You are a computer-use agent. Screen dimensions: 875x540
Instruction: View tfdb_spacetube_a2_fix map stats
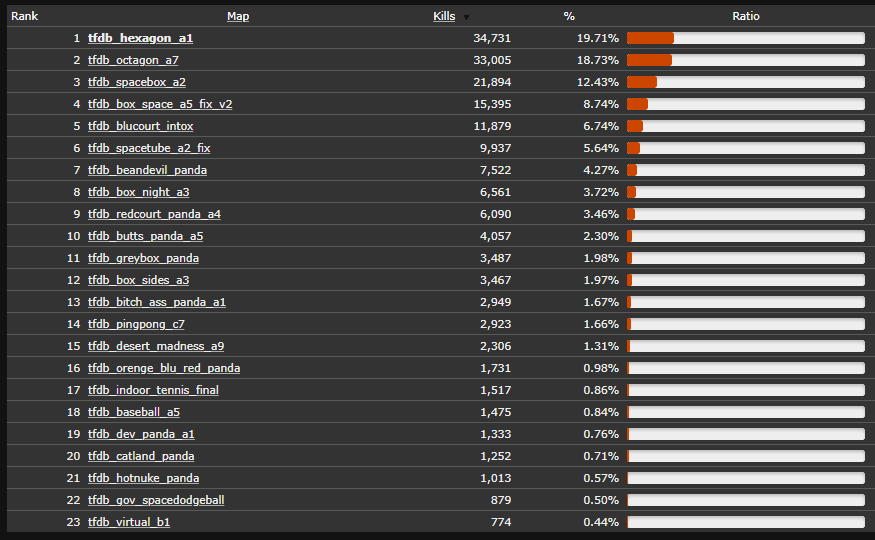[x=149, y=148]
